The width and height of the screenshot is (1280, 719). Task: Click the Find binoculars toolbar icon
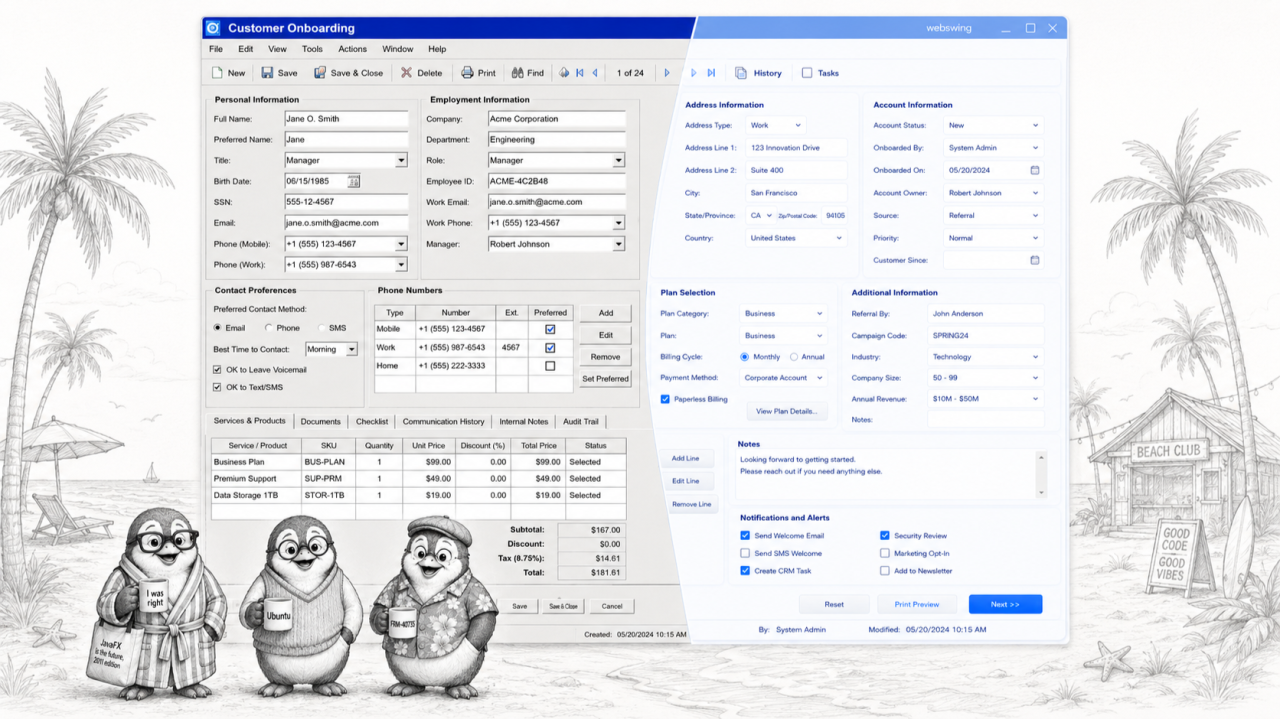(x=517, y=73)
